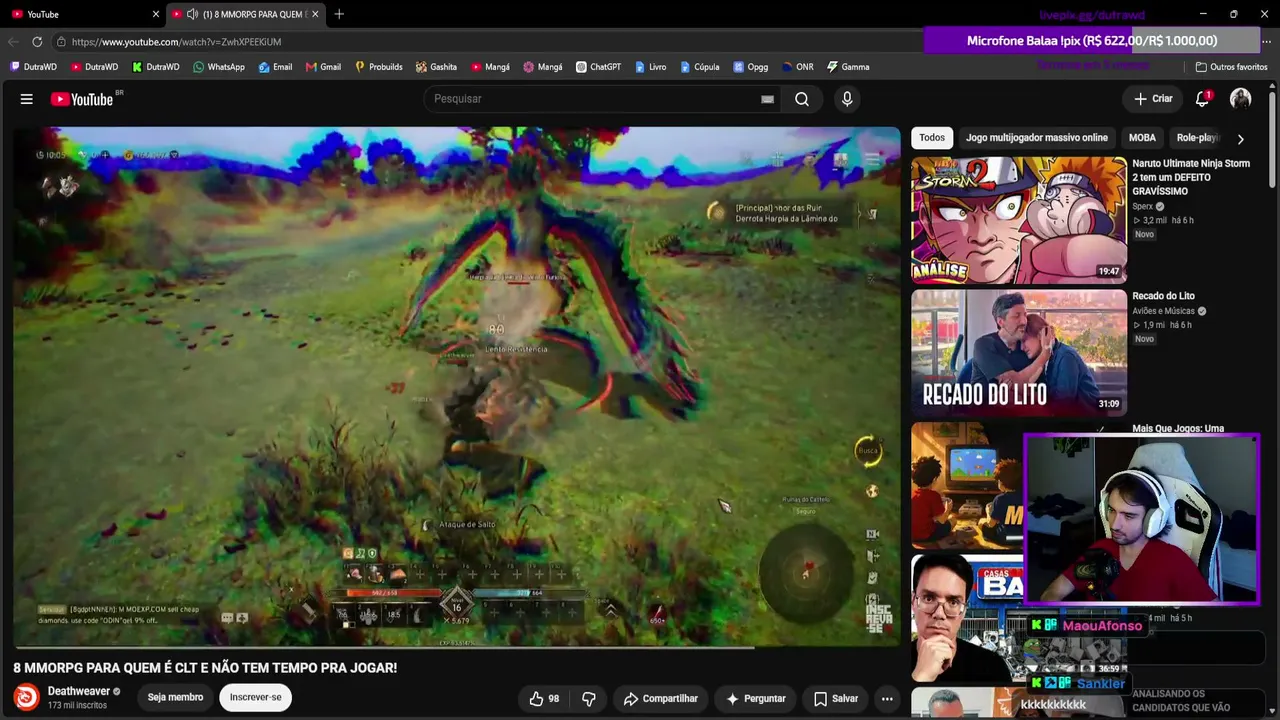1280x720 pixels.
Task: Open the Deathweaver channel avatar
Action: [27, 697]
